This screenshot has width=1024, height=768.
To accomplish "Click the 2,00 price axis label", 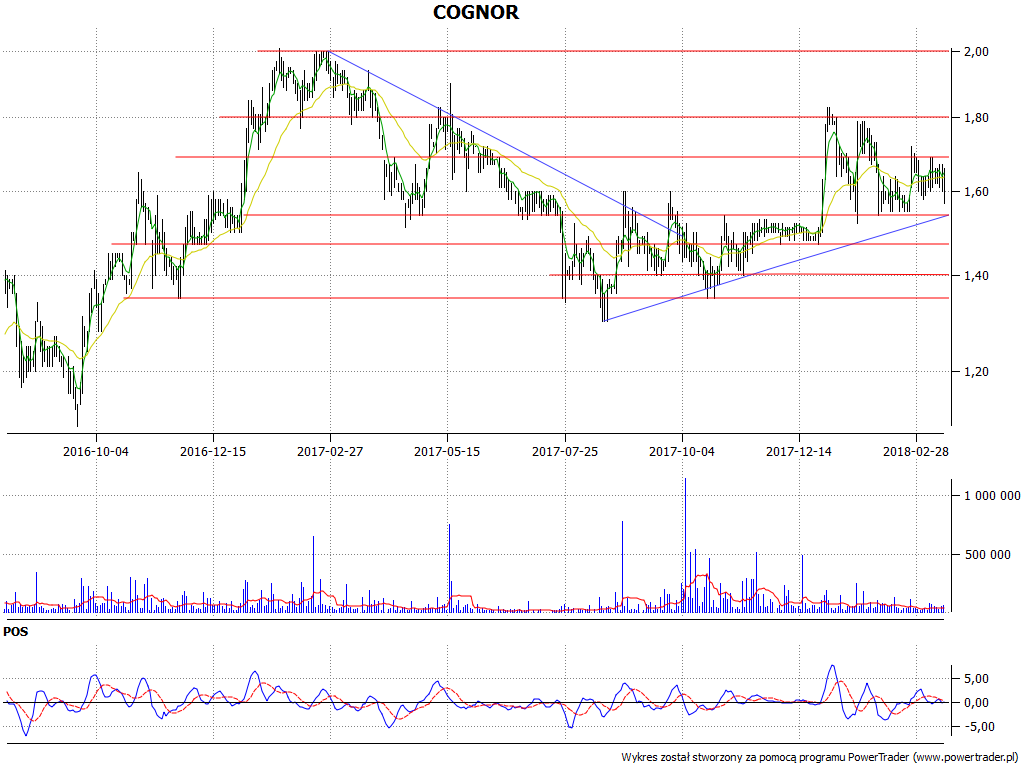I will pos(976,52).
